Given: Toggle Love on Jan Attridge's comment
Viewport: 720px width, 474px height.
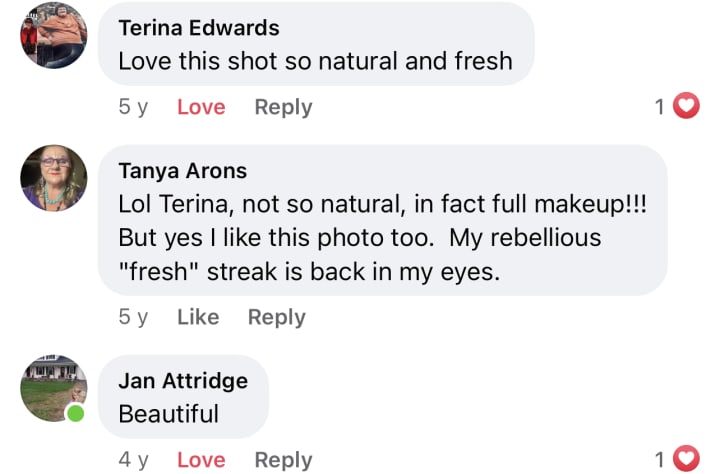Looking at the screenshot, I should click(201, 459).
